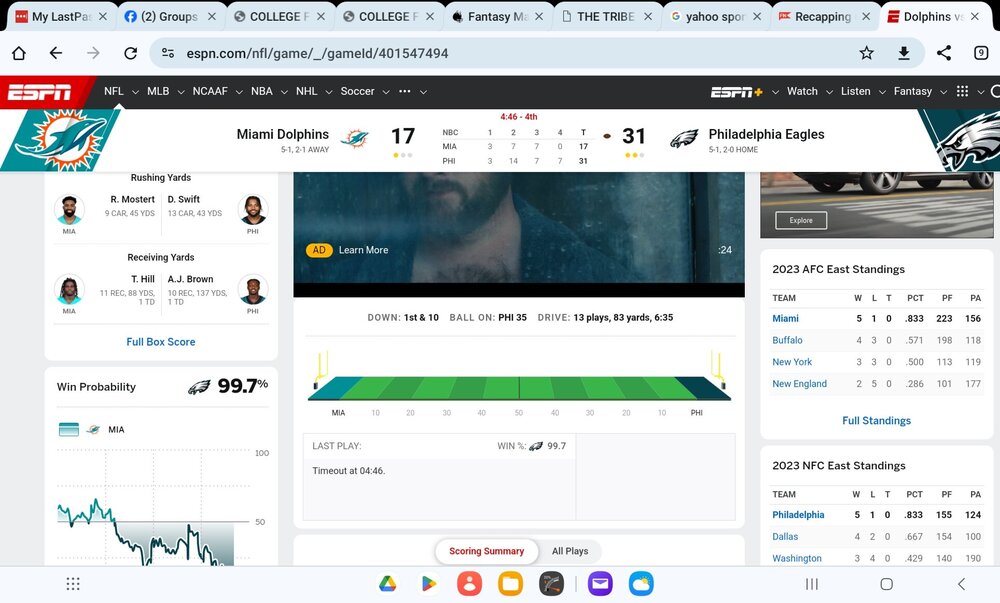This screenshot has width=1000, height=603.
Task: Switch to All Plays view
Action: pyautogui.click(x=570, y=551)
